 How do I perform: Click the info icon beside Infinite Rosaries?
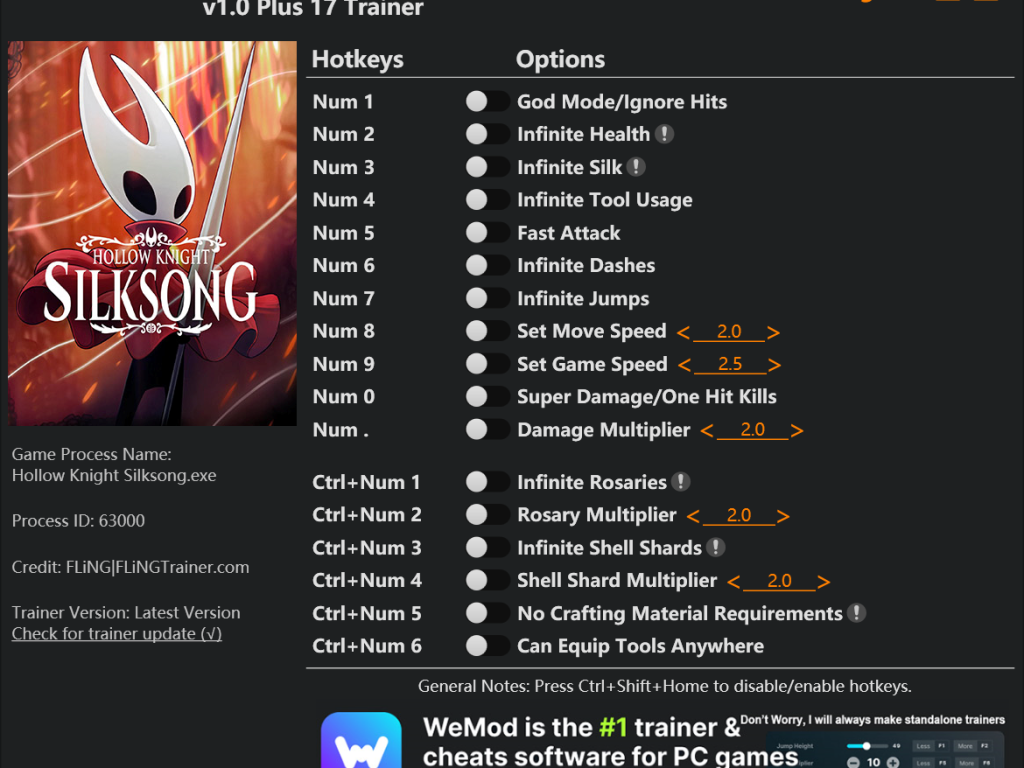tap(680, 482)
